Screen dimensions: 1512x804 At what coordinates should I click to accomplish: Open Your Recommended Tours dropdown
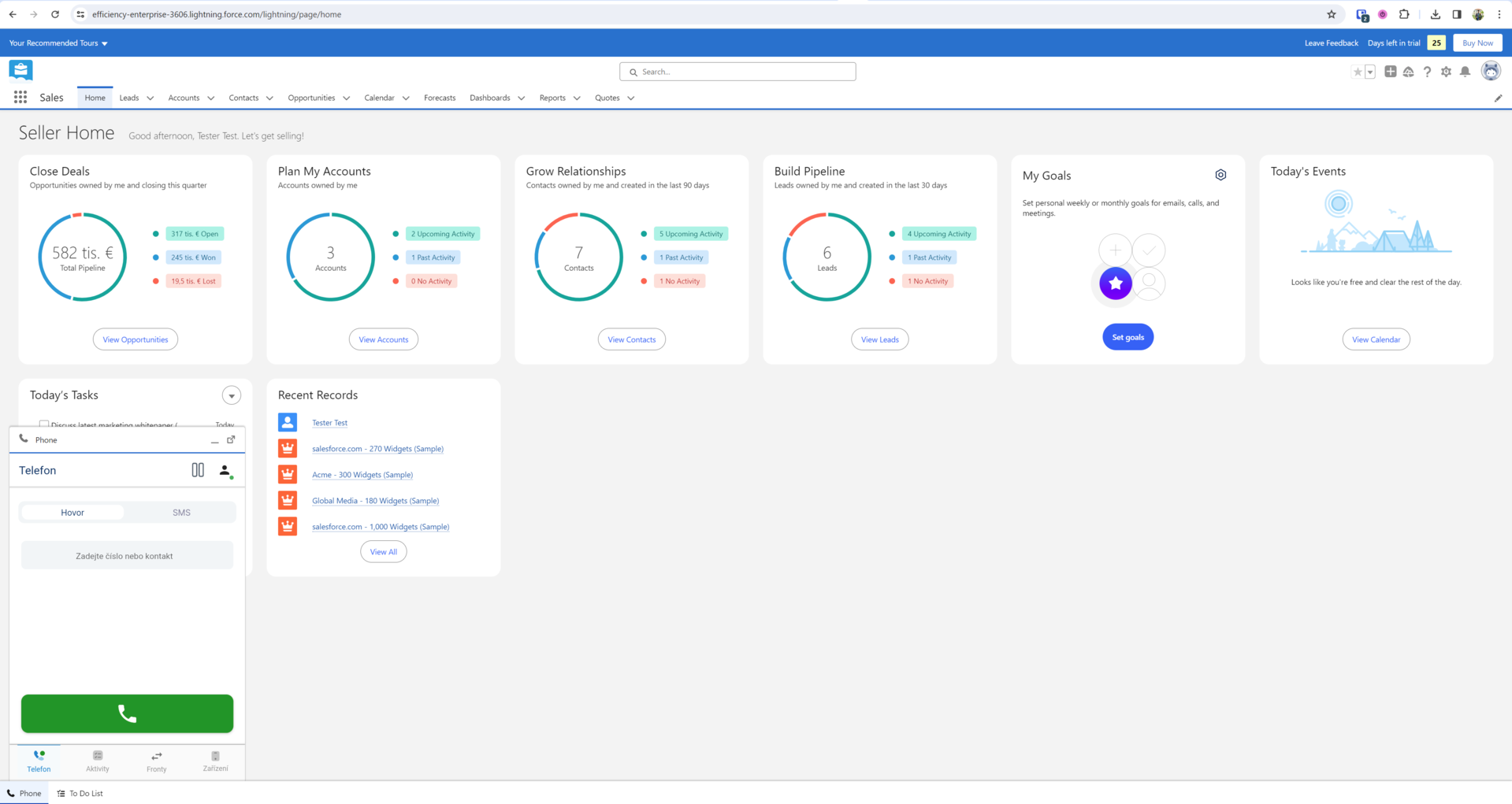pyautogui.click(x=58, y=43)
